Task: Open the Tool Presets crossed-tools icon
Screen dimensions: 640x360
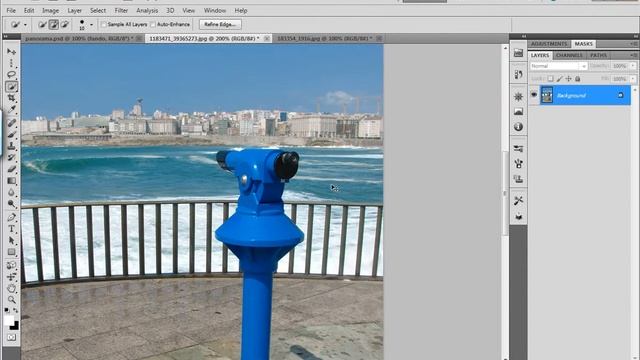Action: [518, 201]
